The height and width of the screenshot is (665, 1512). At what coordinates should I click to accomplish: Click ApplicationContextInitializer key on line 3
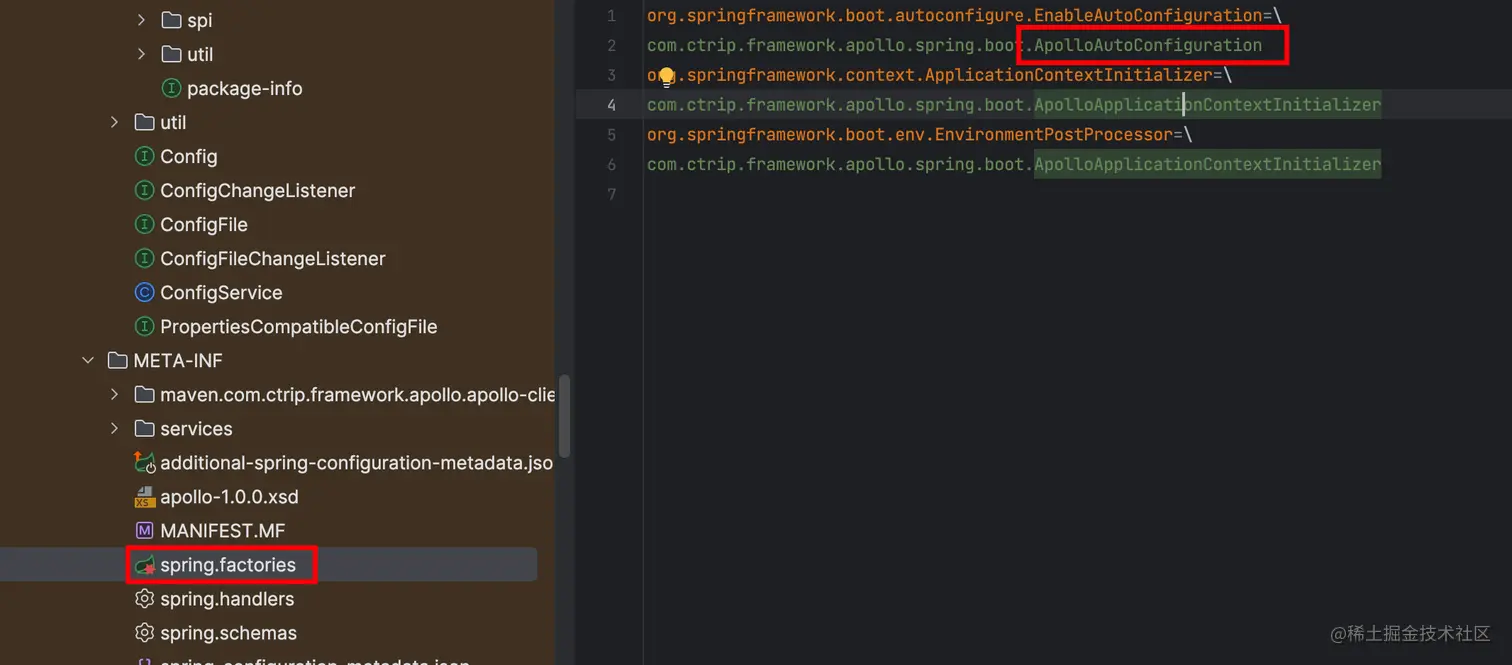click(1069, 75)
